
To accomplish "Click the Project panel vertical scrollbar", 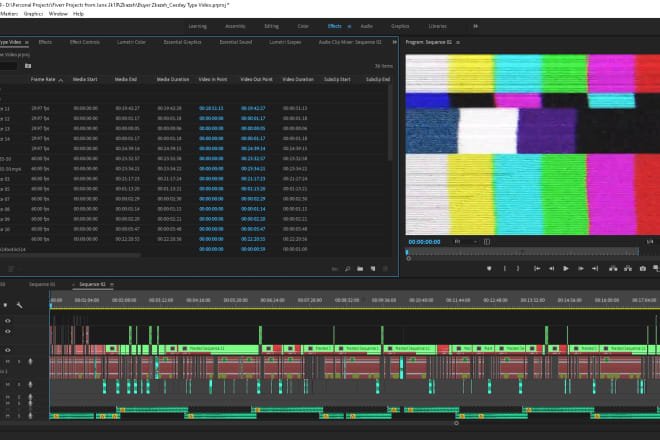I will click(x=390, y=122).
